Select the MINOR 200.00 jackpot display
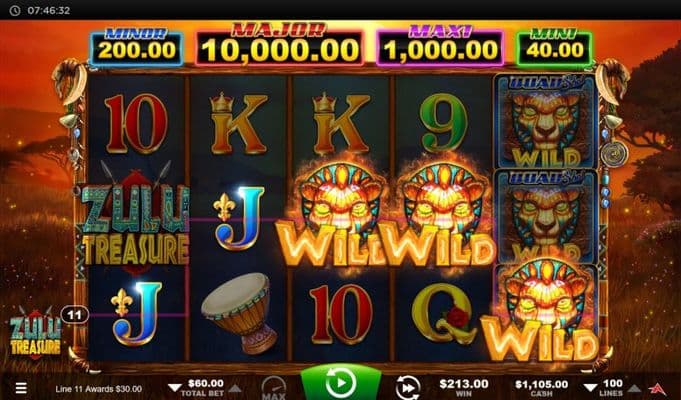The height and width of the screenshot is (400, 681). click(136, 47)
